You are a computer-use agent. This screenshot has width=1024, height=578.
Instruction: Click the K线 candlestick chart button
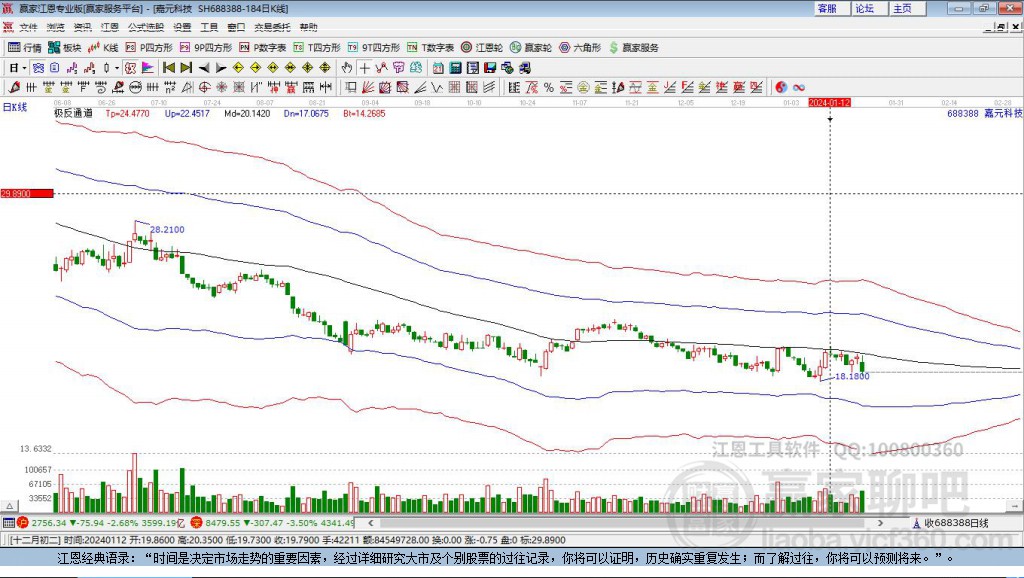tap(104, 47)
